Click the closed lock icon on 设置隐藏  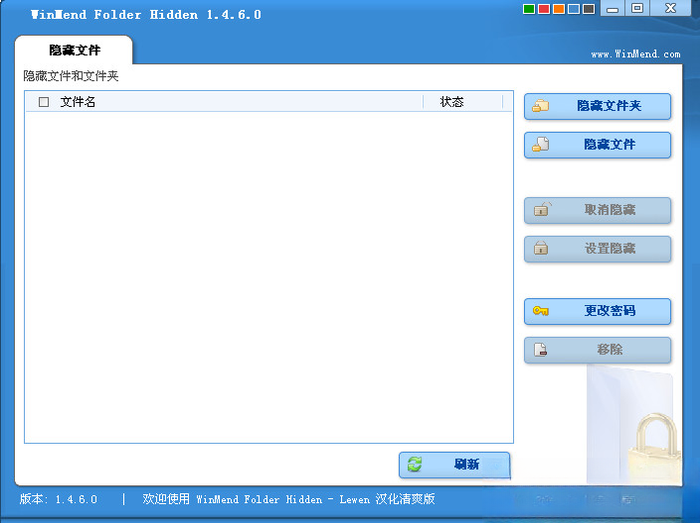click(541, 248)
